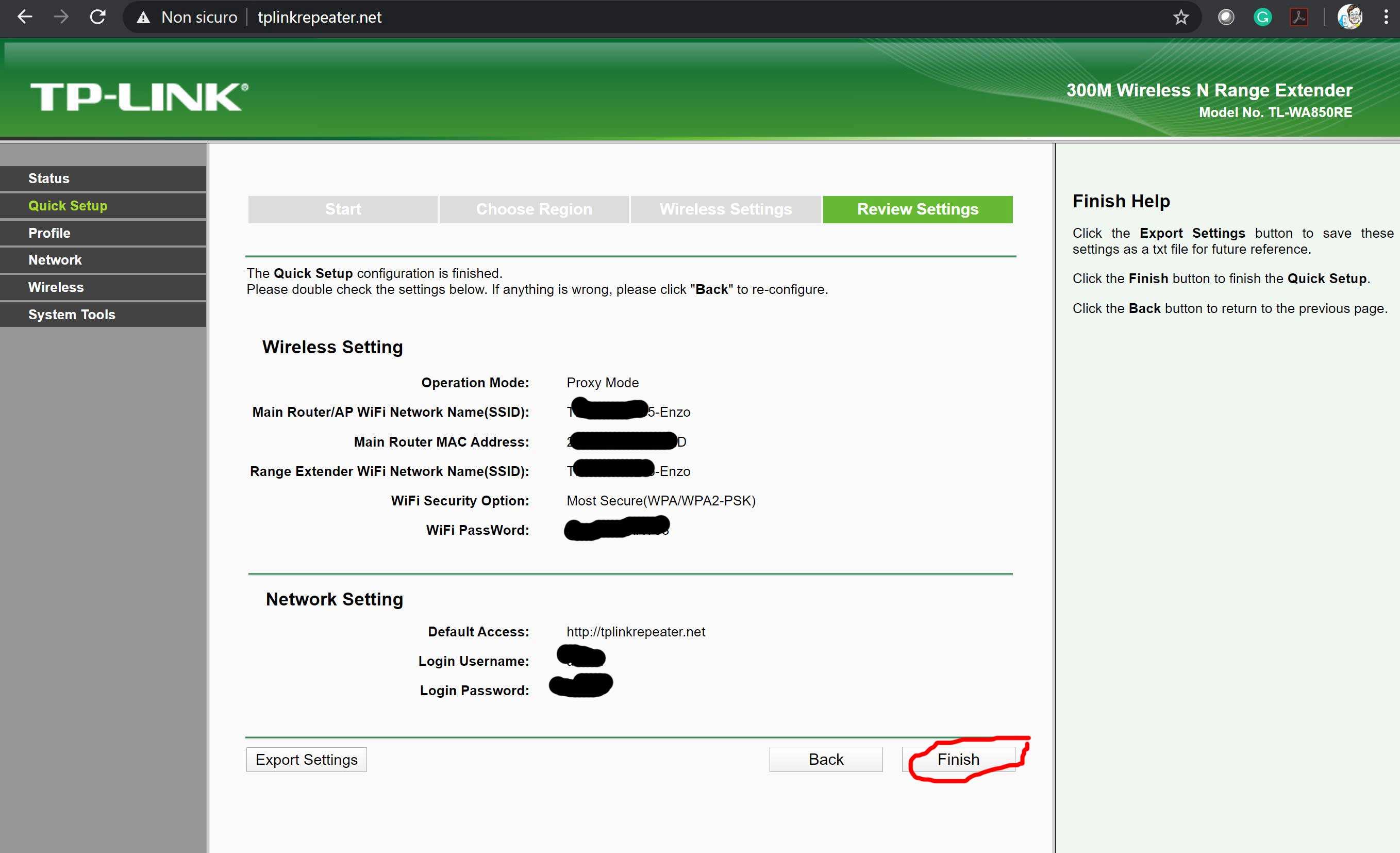Open the Chrome profile avatar

(x=1349, y=18)
